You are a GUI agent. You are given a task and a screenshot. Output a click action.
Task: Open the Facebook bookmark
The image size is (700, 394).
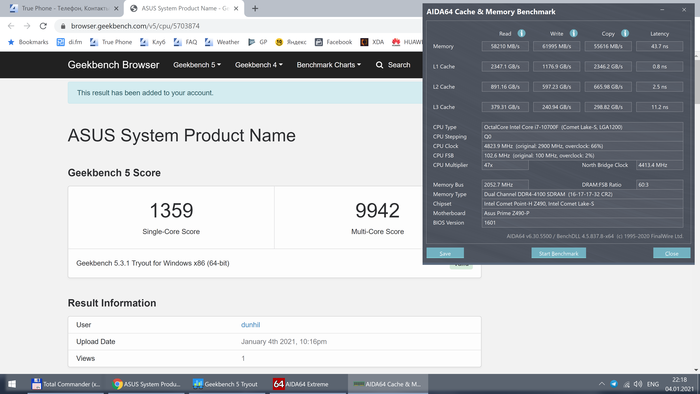[333, 42]
